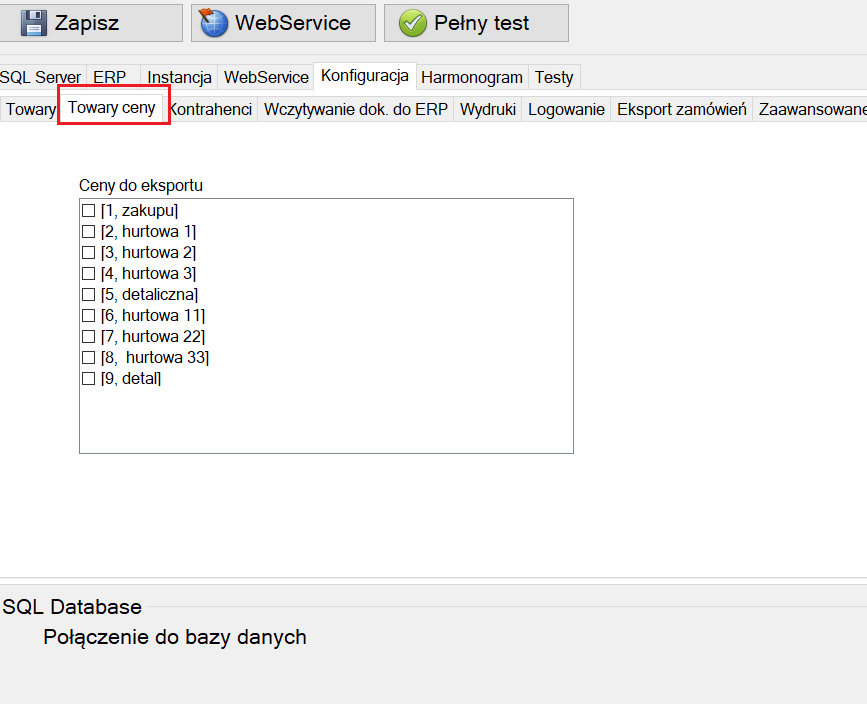Open the Eksport zamówień sub-tab

(x=681, y=110)
